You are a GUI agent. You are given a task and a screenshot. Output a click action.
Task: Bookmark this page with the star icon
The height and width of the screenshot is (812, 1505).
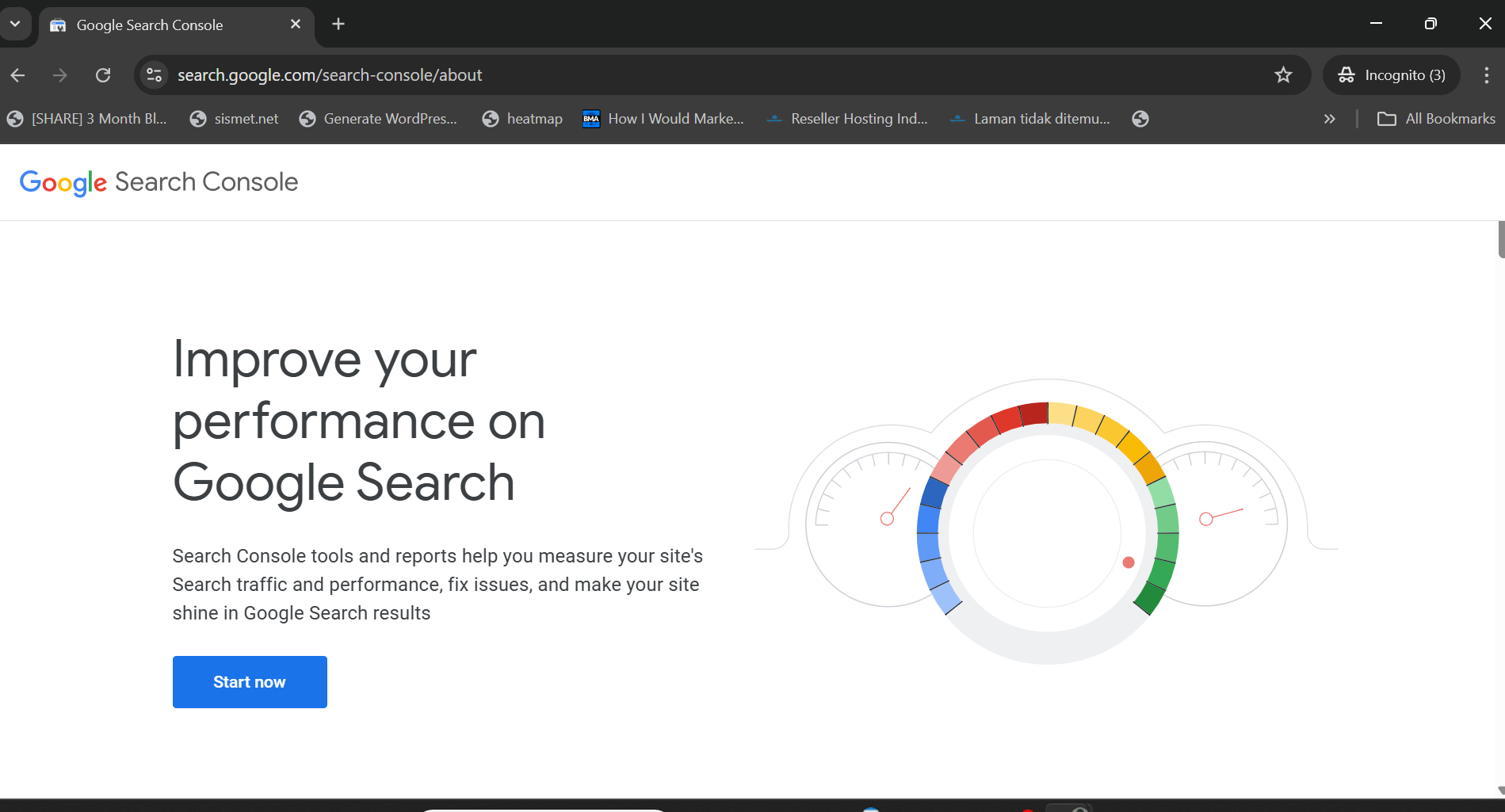(1283, 75)
